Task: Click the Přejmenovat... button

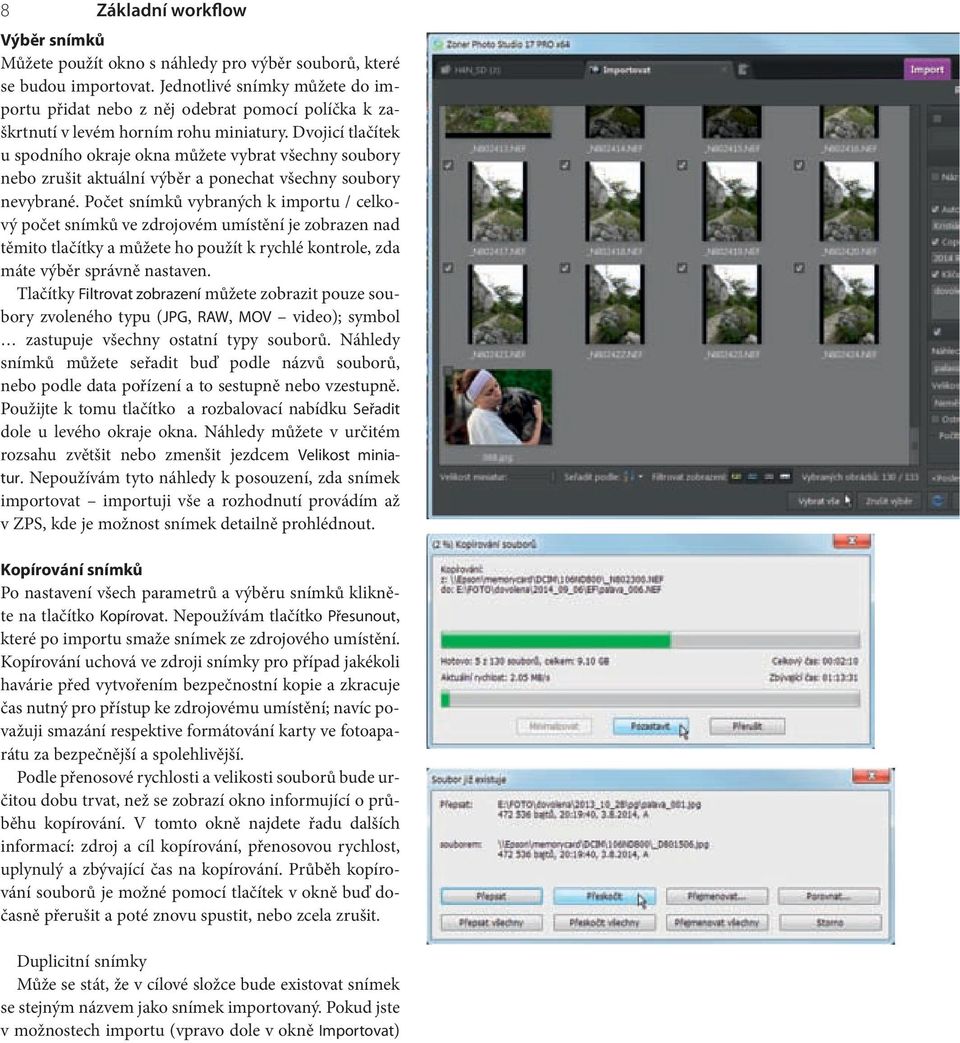Action: pos(717,897)
